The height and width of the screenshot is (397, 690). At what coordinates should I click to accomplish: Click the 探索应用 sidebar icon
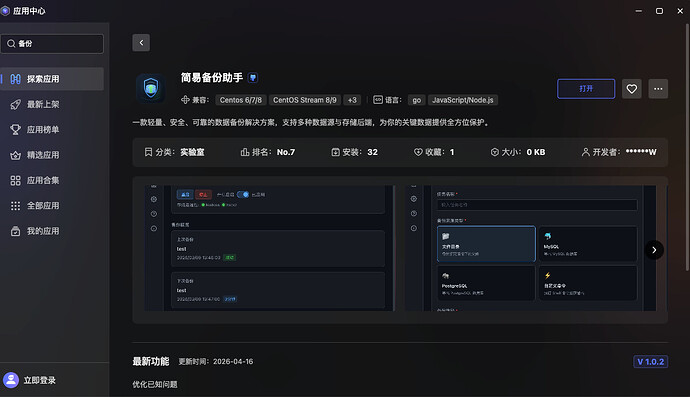pyautogui.click(x=15, y=79)
